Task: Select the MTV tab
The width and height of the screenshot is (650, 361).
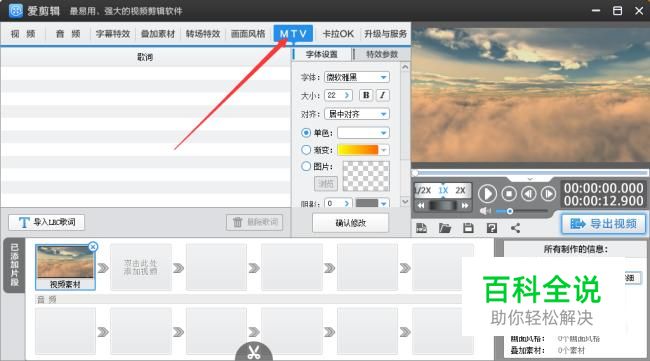Action: [x=293, y=34]
